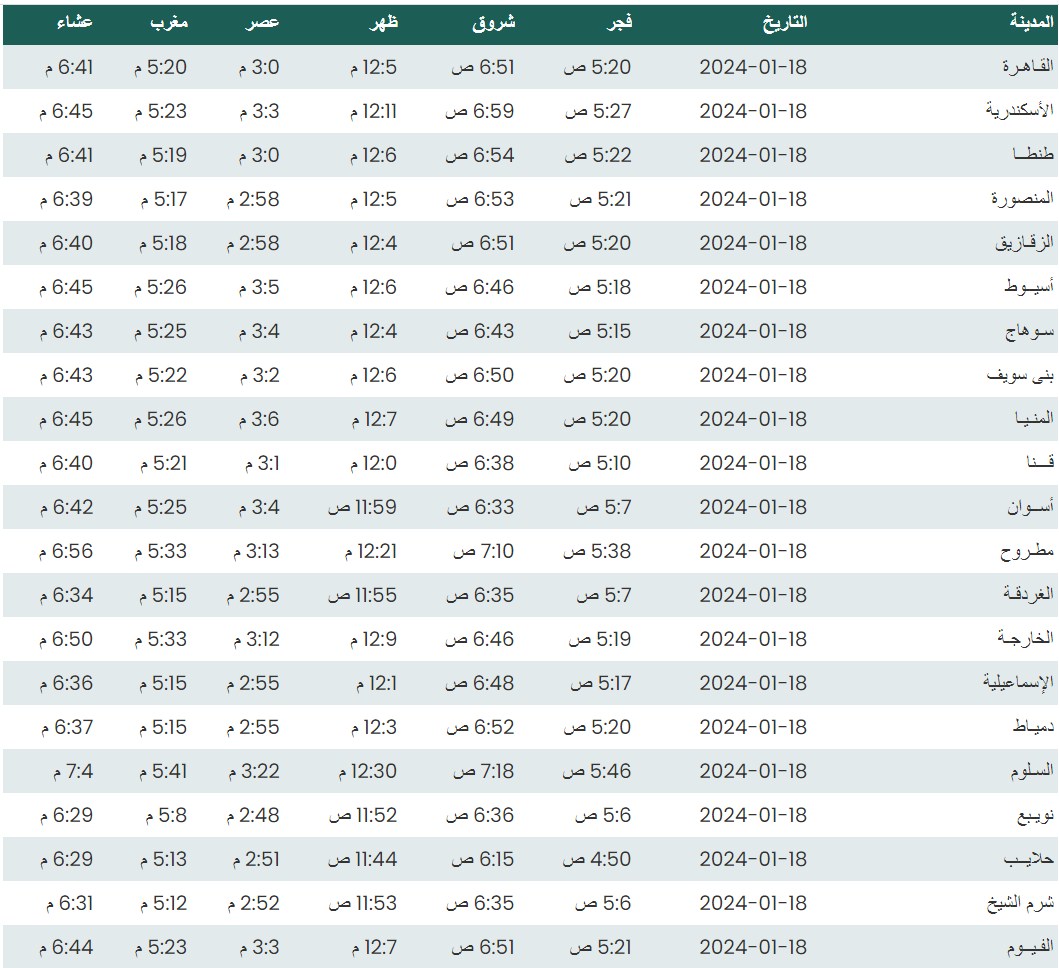
Task: Select the القاهرة city name cell
Action: tap(1028, 67)
